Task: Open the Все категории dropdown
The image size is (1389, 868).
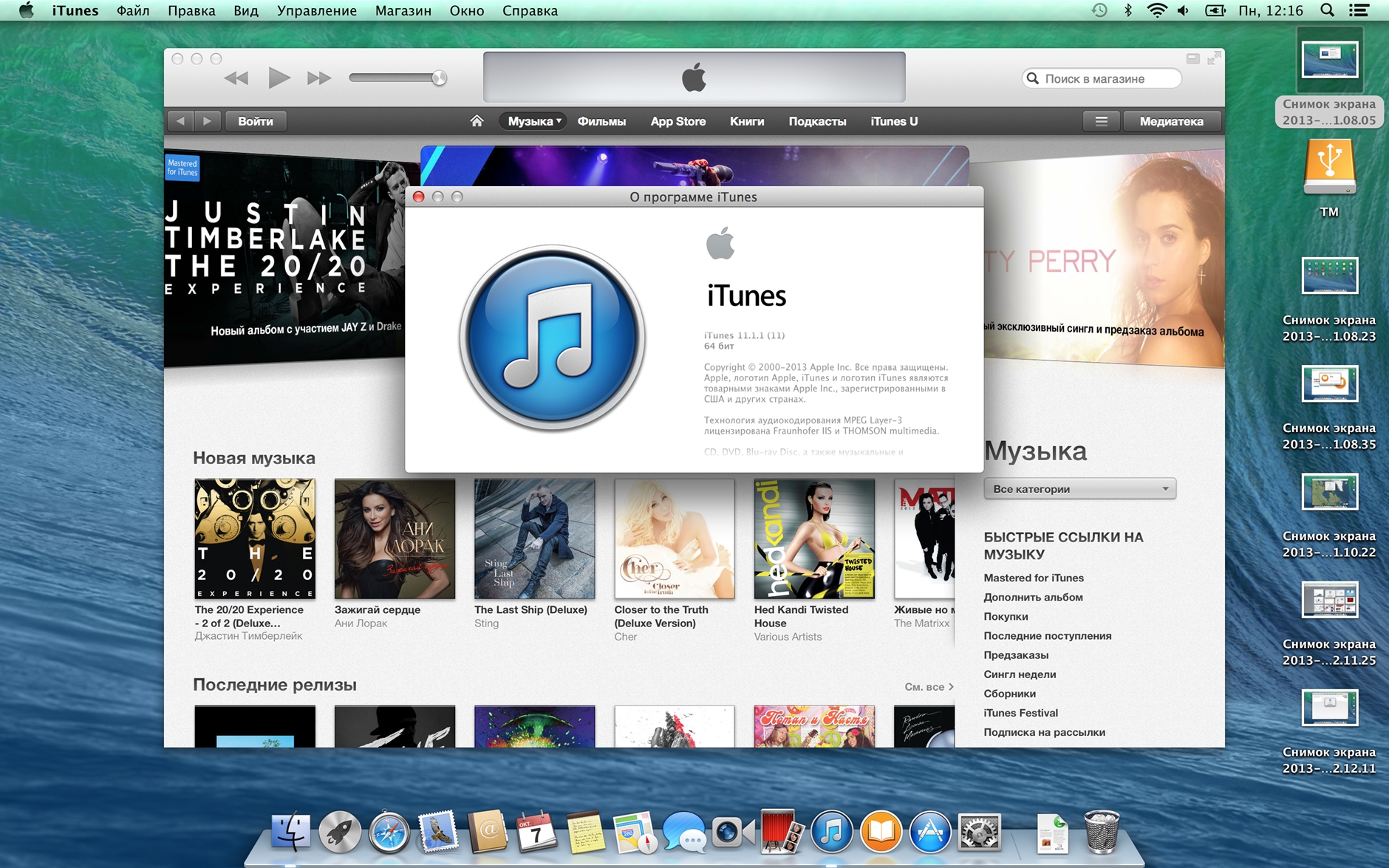Action: coord(1079,489)
